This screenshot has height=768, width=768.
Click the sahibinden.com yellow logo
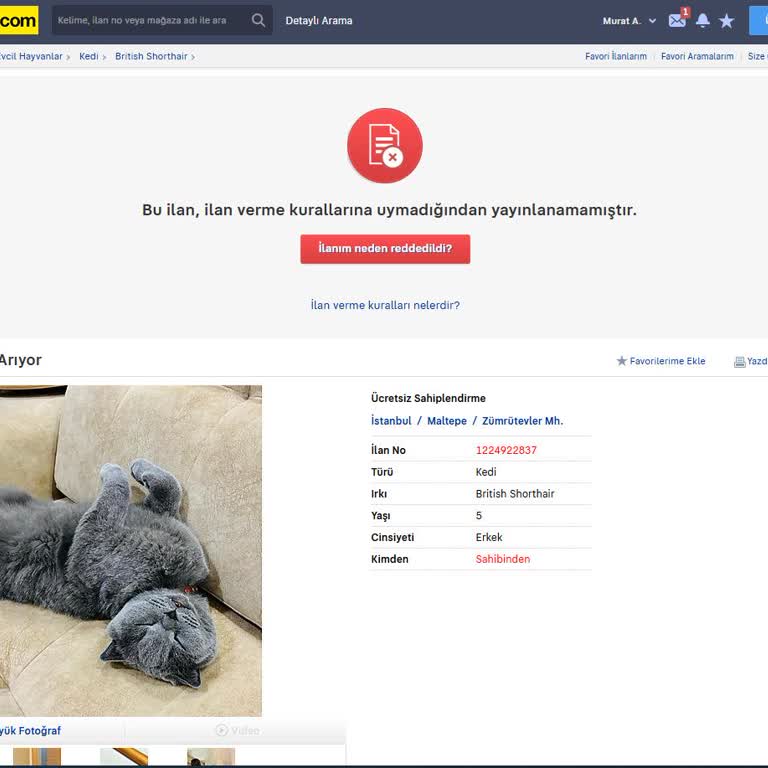click(x=19, y=21)
